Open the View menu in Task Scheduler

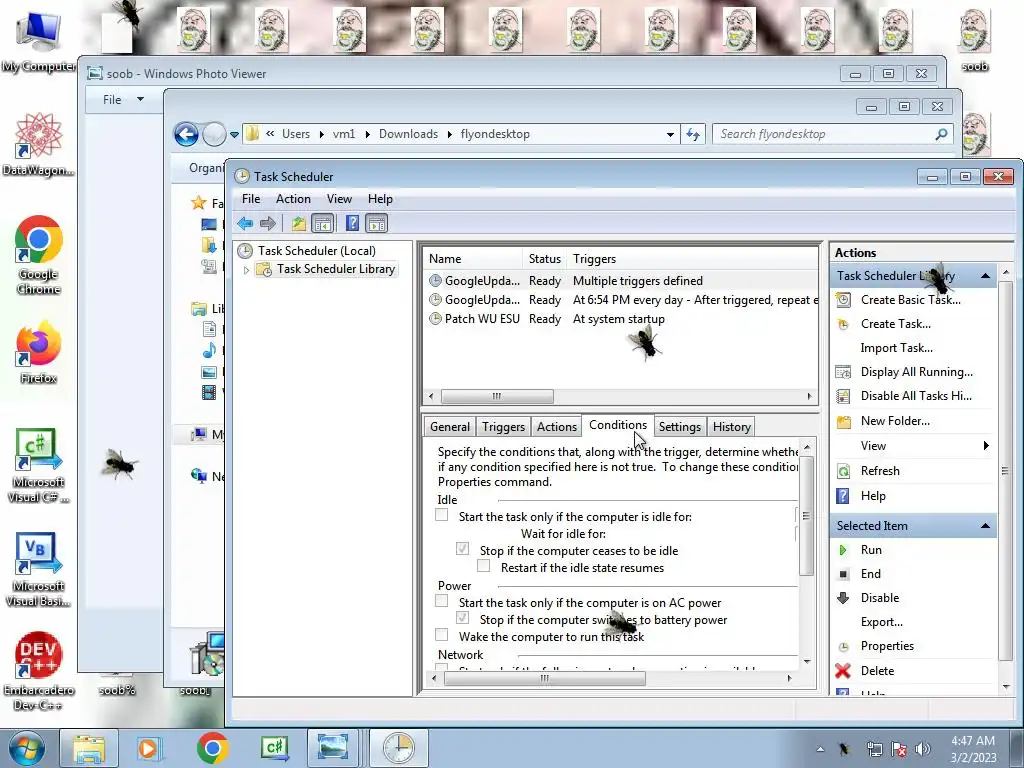coord(339,199)
